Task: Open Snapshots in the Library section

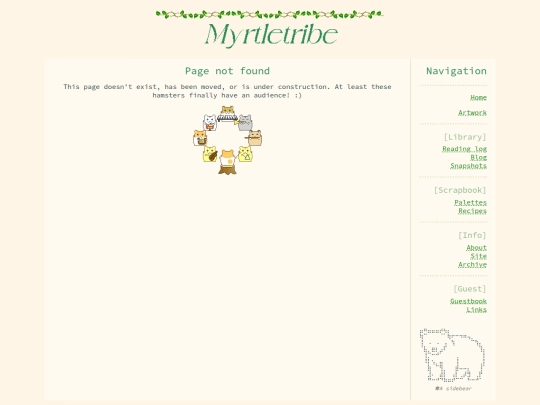Action: pos(468,166)
